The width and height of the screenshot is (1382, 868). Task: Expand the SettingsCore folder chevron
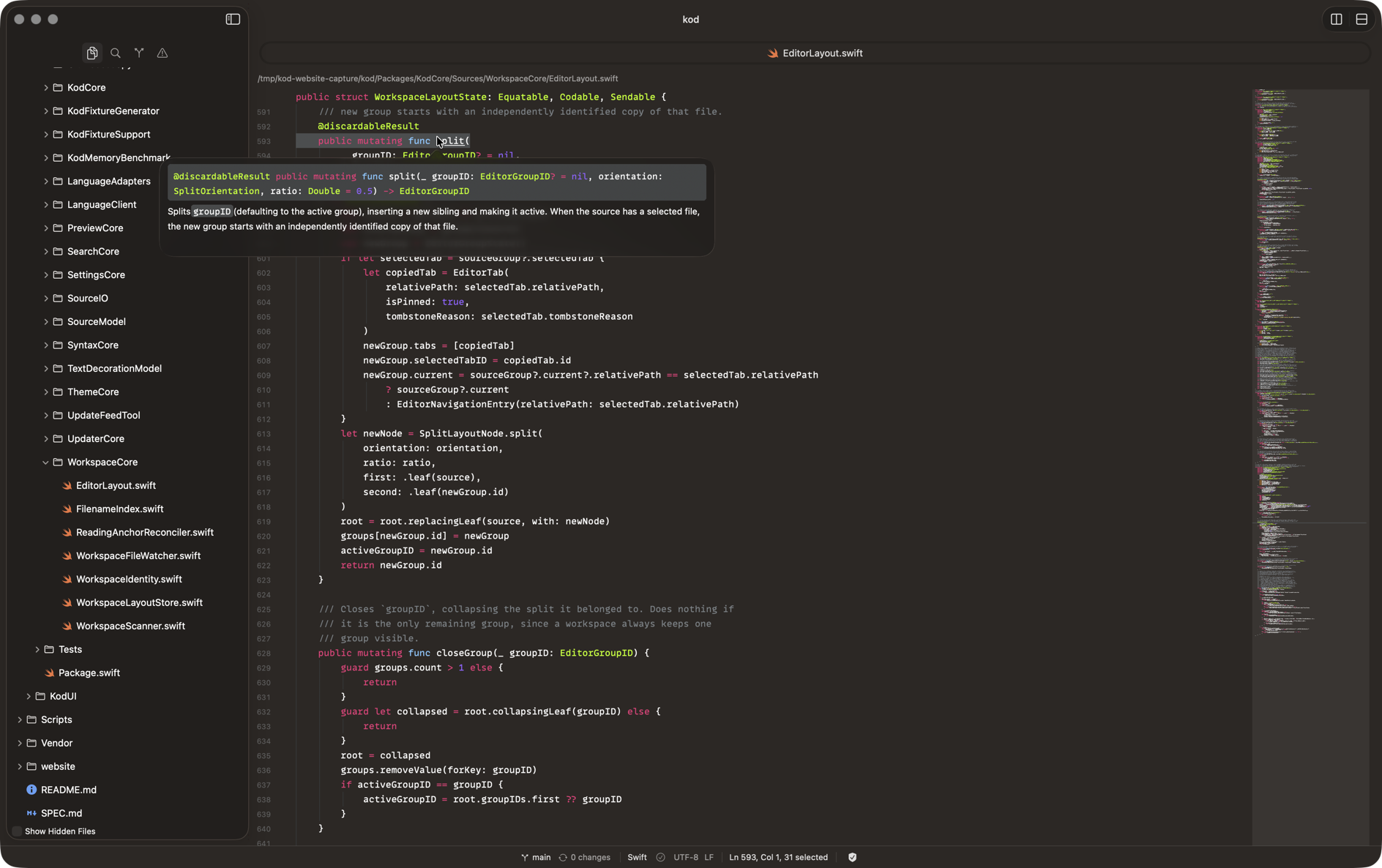pos(45,274)
